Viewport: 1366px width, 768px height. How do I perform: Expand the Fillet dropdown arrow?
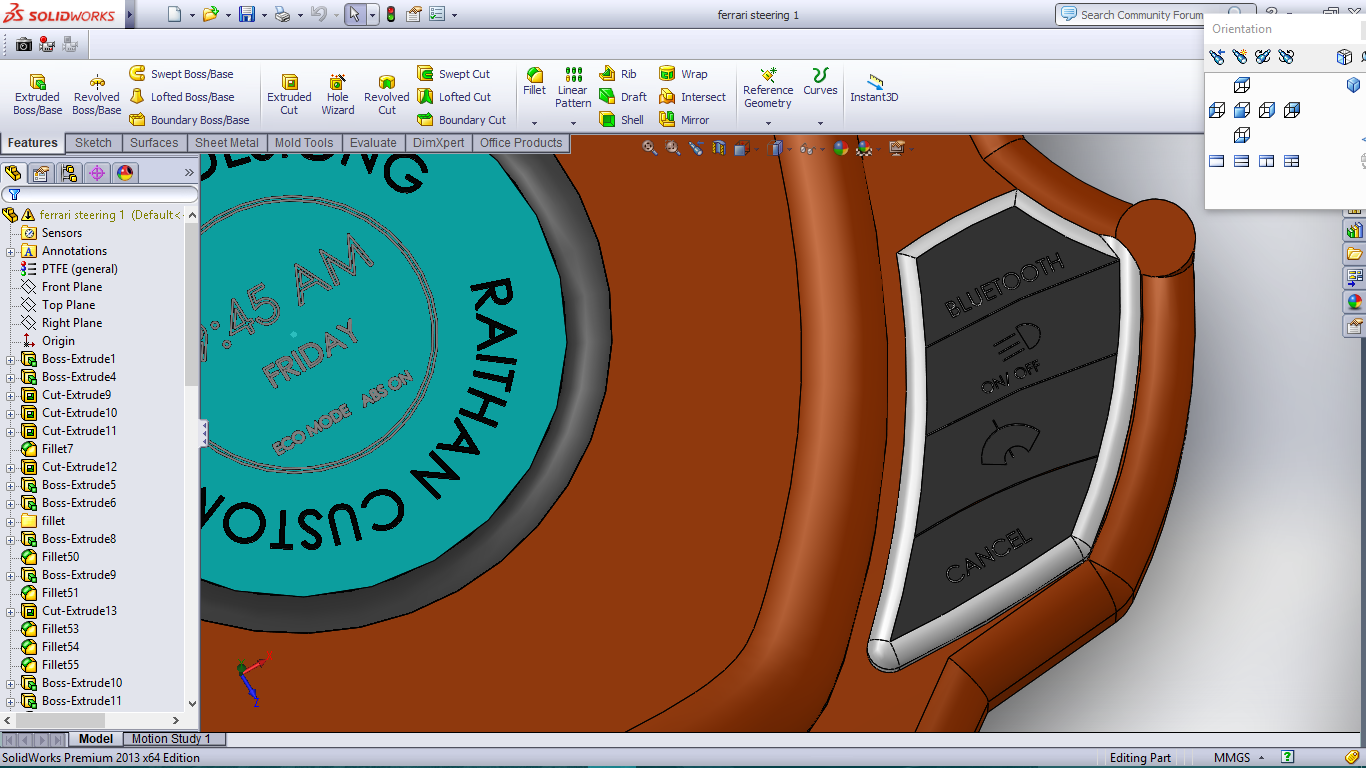[535, 123]
